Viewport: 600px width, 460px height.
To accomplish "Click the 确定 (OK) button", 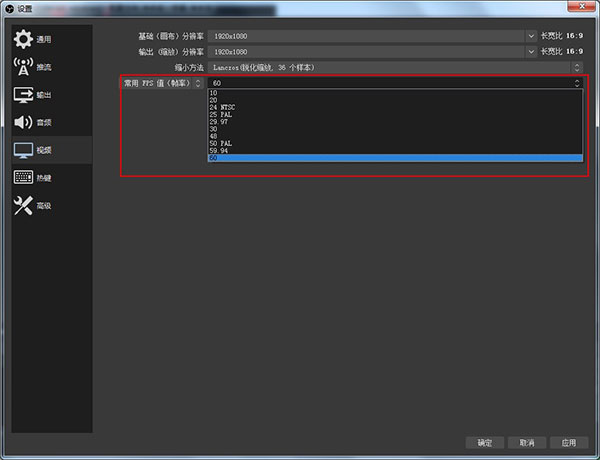I will pos(484,443).
